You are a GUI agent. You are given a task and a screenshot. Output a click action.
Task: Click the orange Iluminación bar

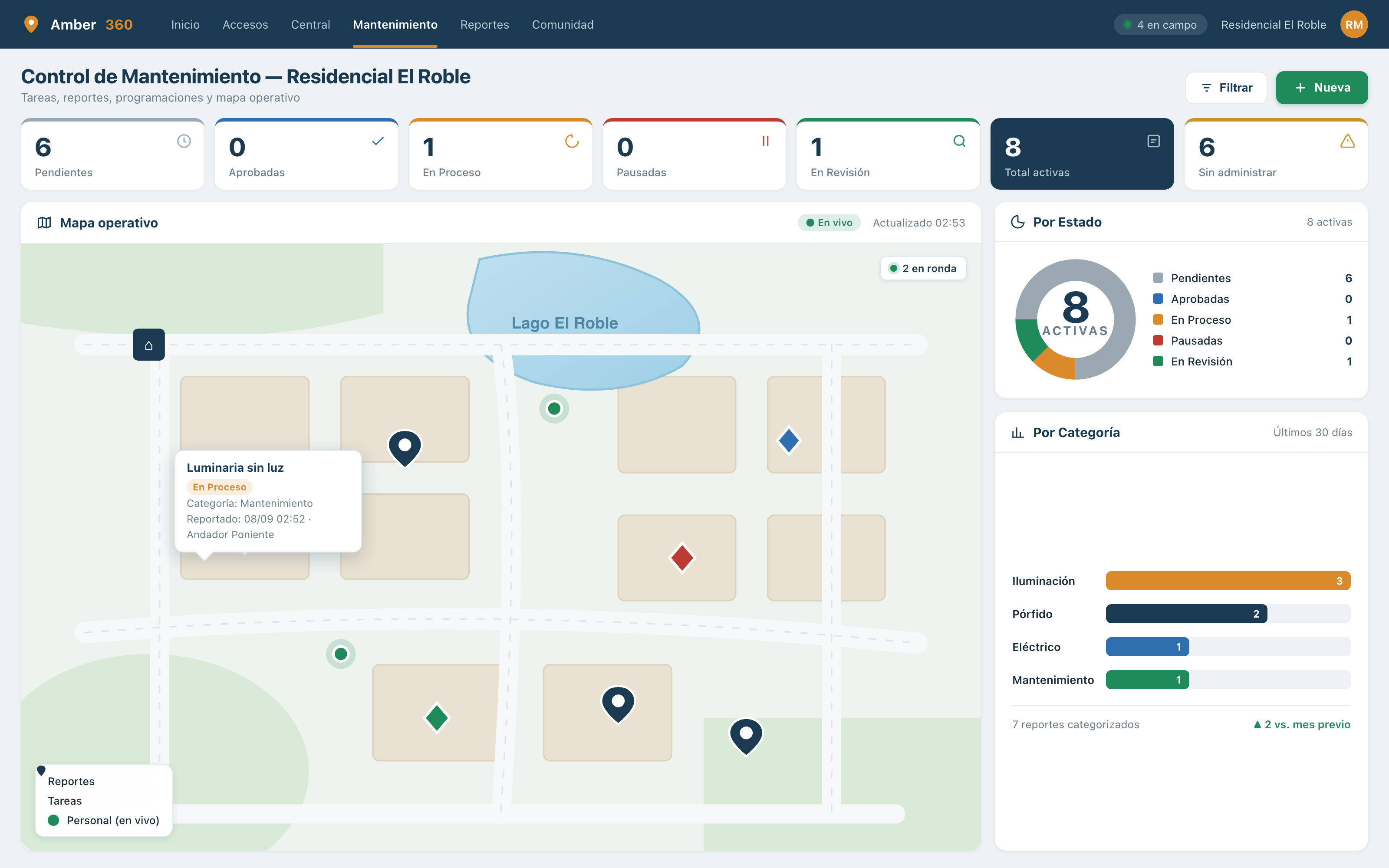tap(1228, 581)
